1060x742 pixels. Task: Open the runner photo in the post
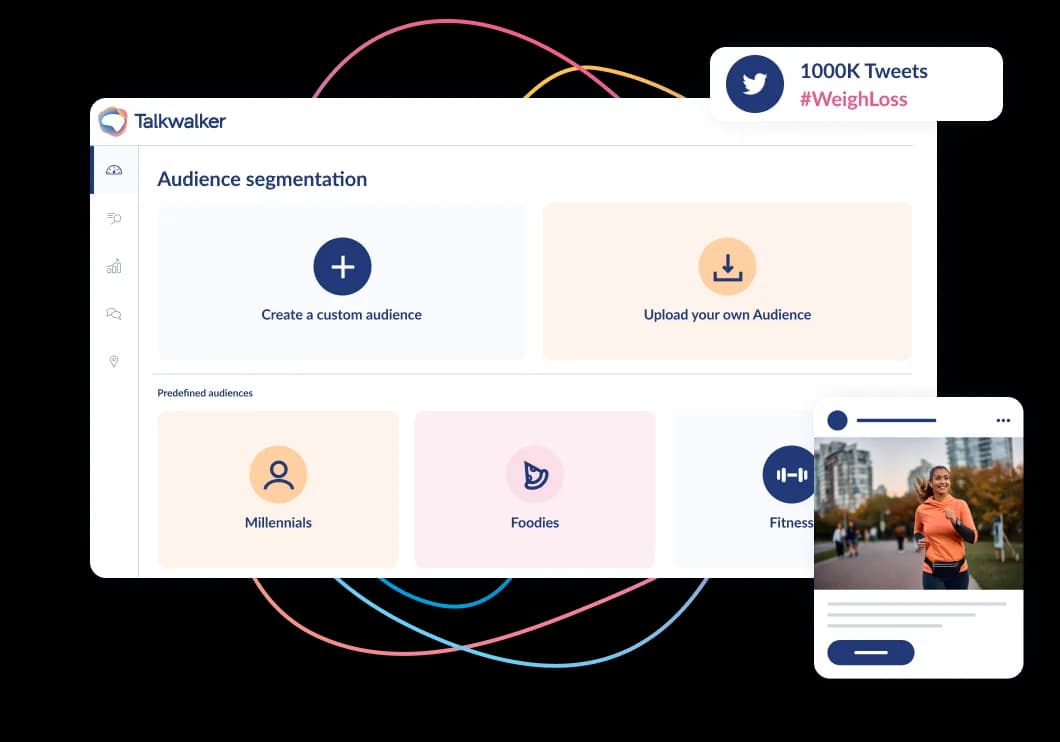[918, 513]
